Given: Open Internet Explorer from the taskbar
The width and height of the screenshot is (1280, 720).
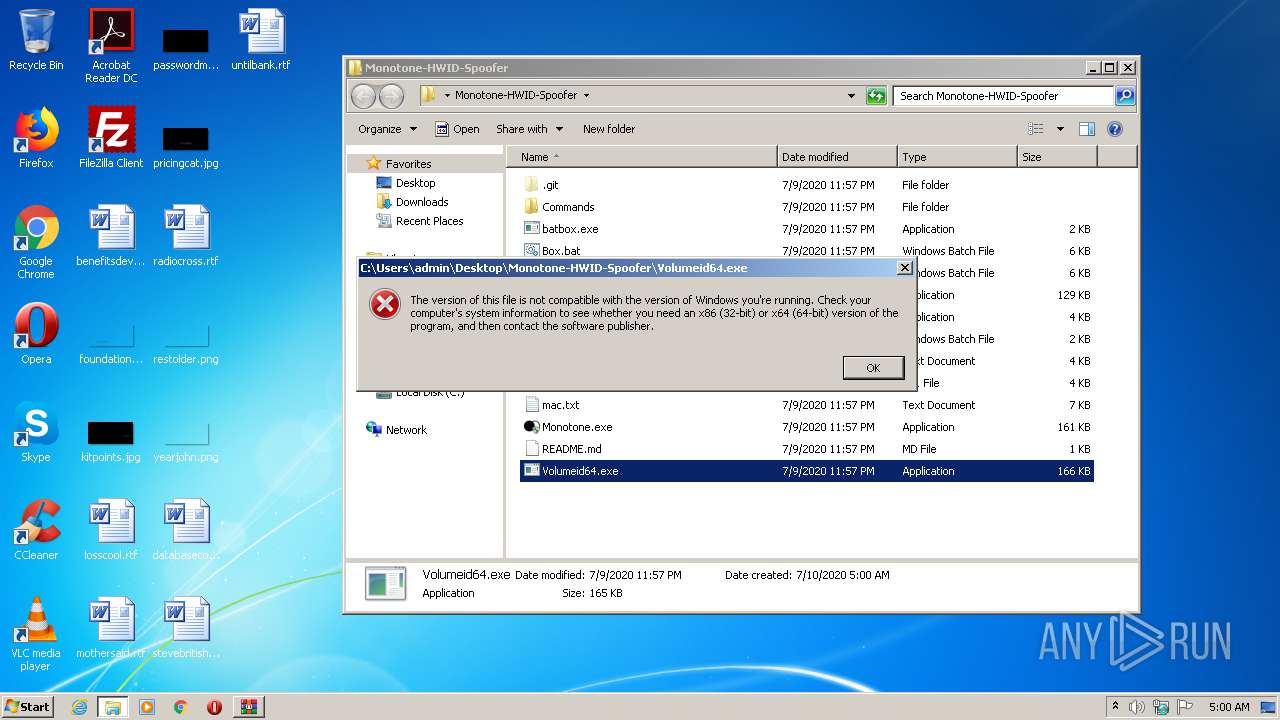Looking at the screenshot, I should (x=79, y=707).
